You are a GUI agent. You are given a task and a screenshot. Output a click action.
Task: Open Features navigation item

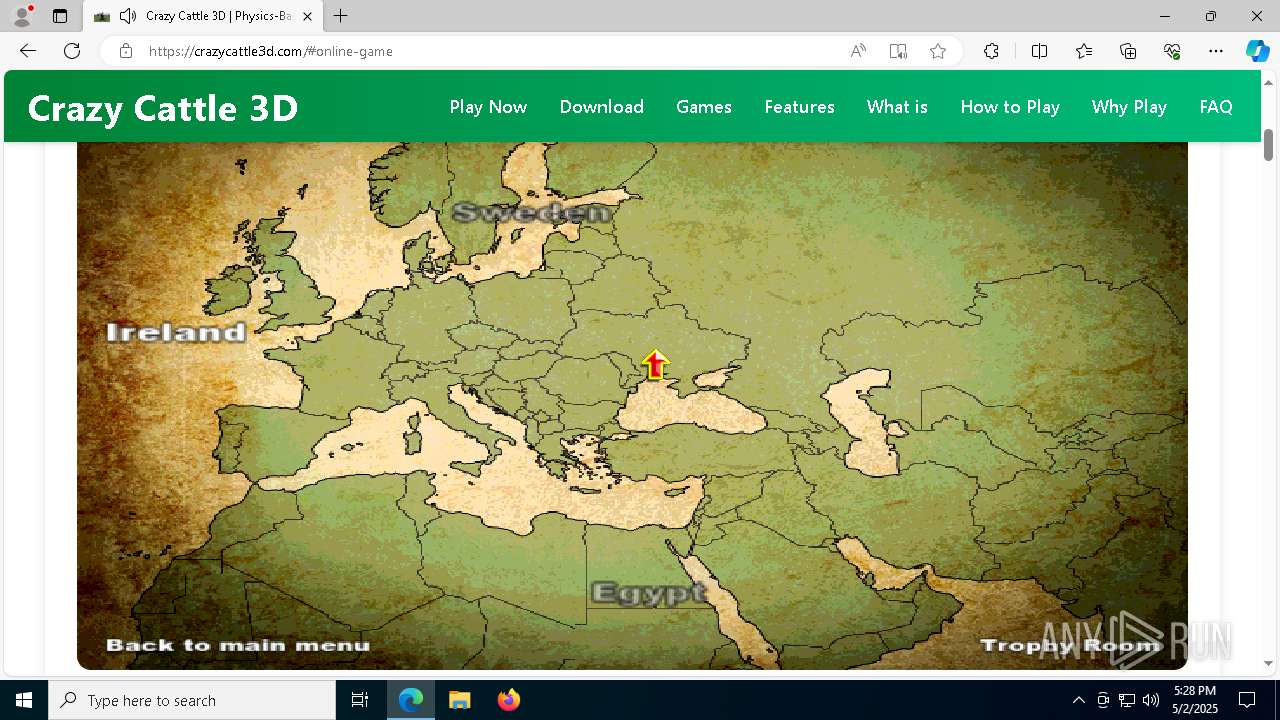[799, 107]
